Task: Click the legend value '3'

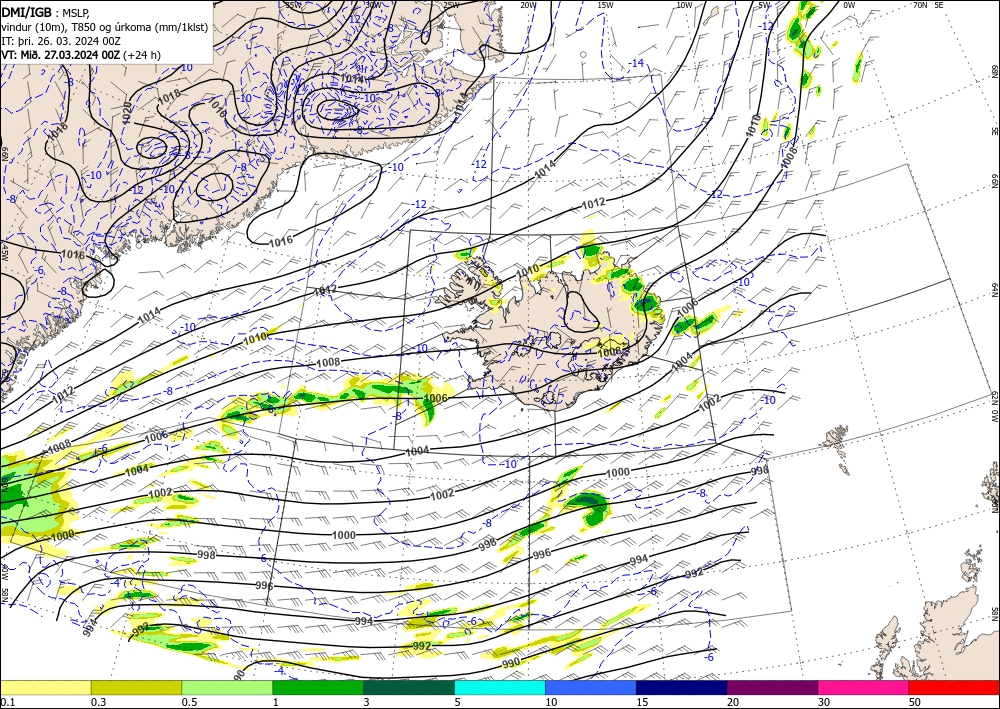Action: coord(367,702)
